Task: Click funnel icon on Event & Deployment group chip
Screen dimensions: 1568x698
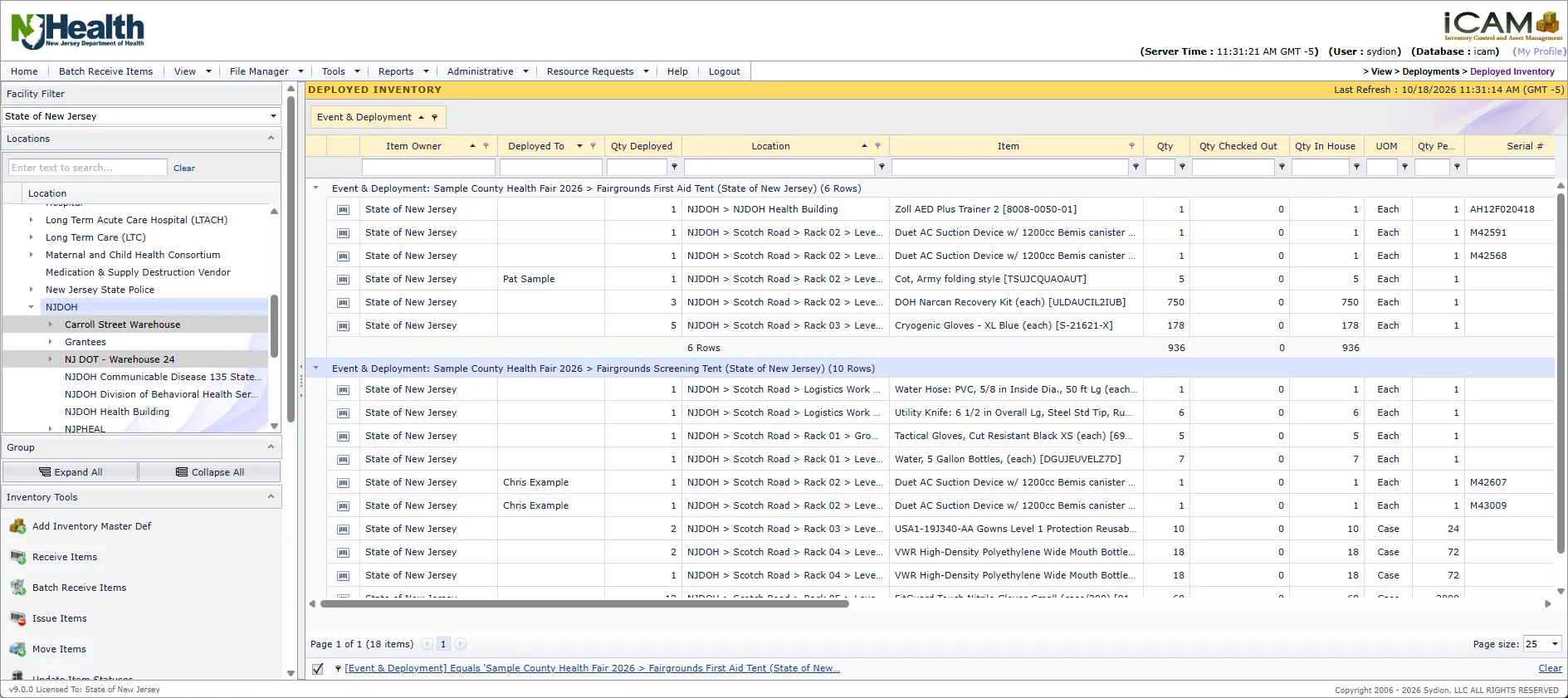Action: 434,118
